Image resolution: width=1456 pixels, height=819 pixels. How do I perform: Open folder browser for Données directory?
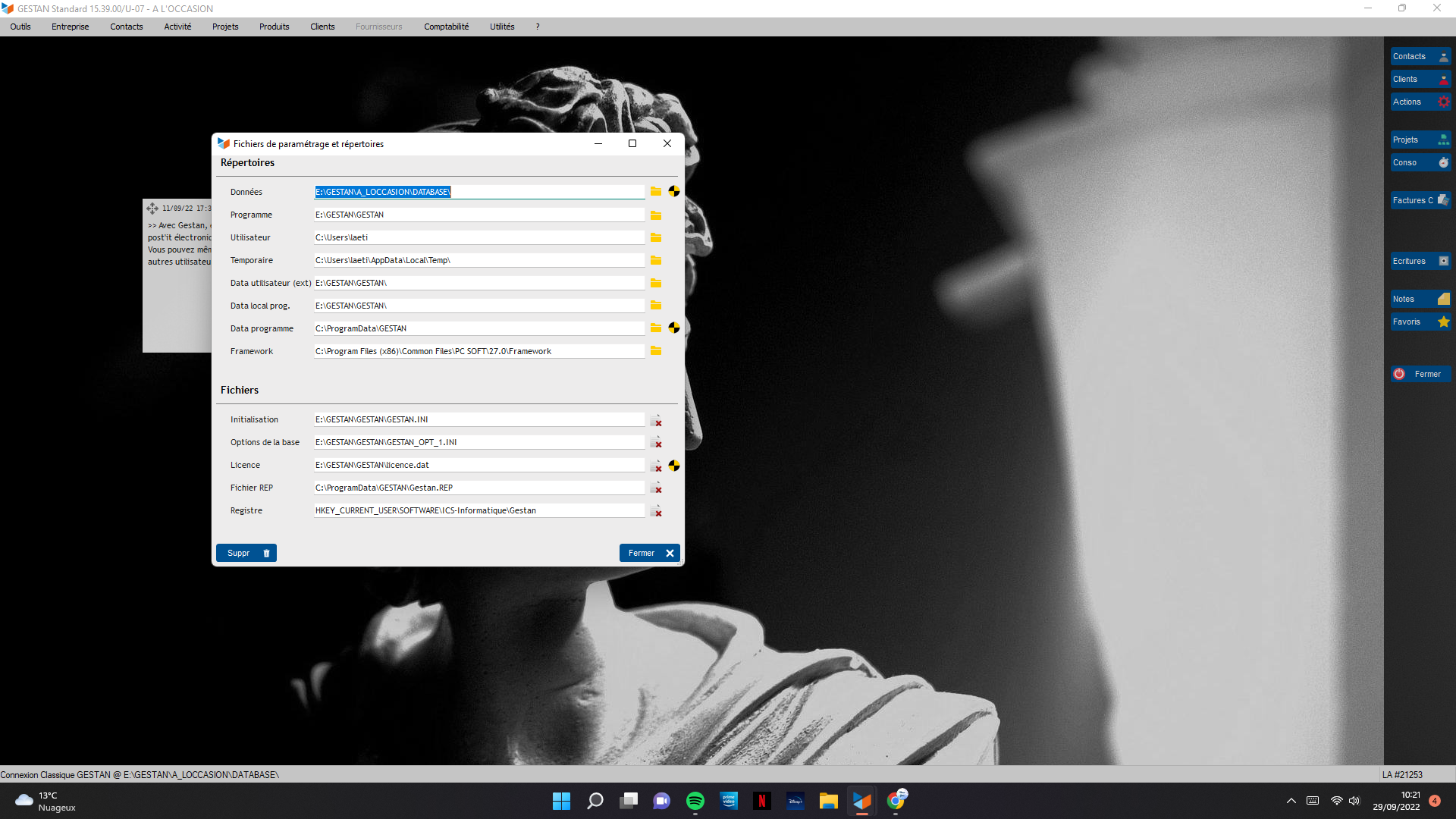(x=656, y=192)
